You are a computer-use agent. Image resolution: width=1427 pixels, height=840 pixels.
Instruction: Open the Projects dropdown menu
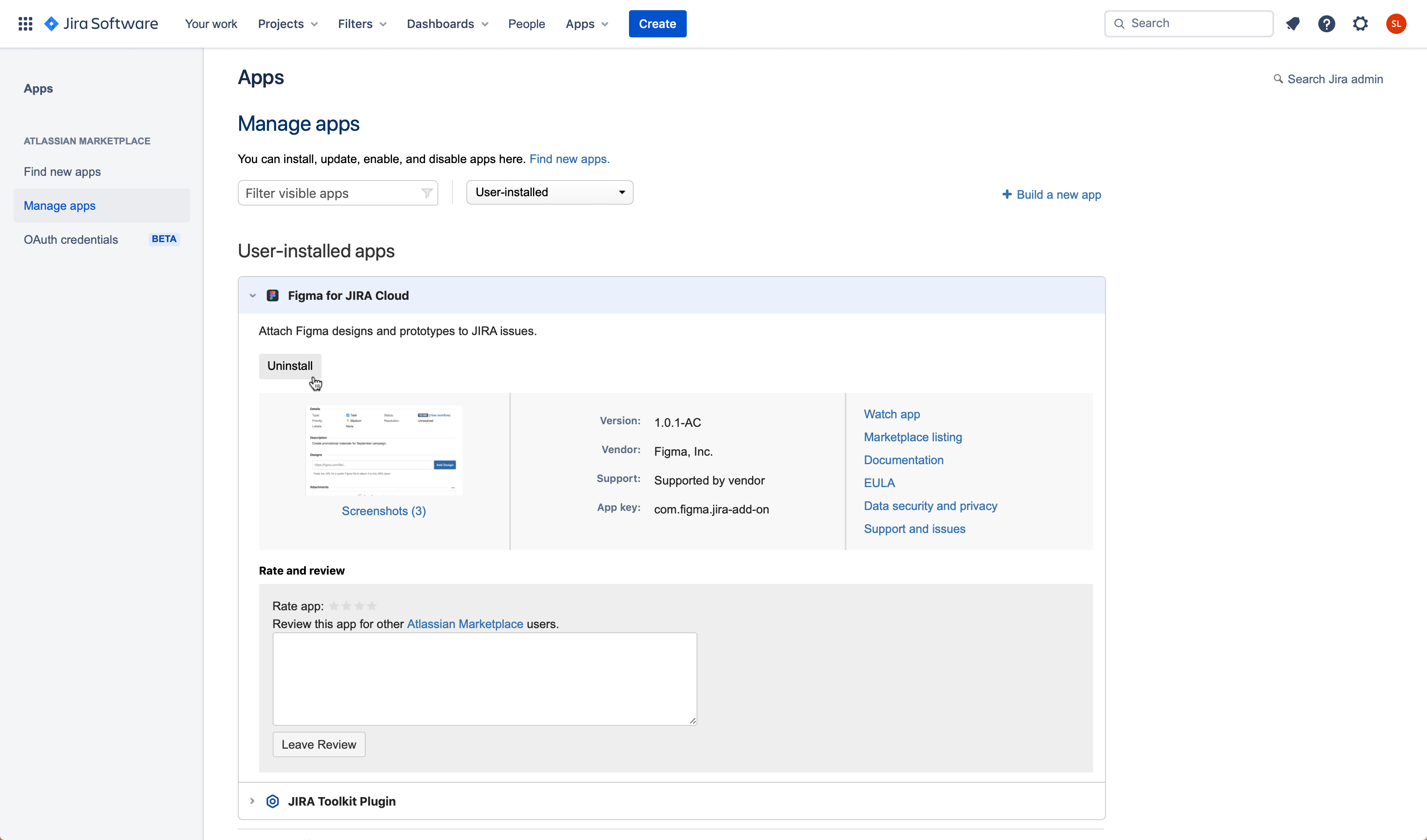pyautogui.click(x=288, y=24)
